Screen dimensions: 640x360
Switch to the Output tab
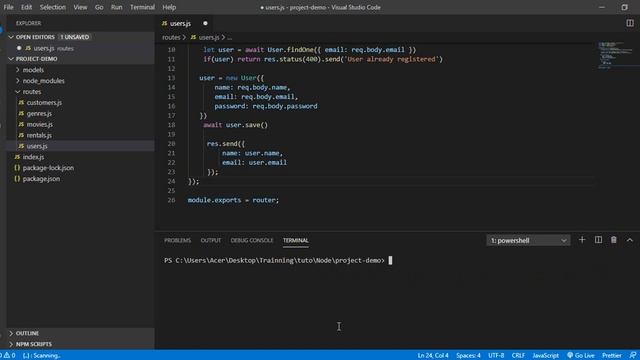pos(211,240)
